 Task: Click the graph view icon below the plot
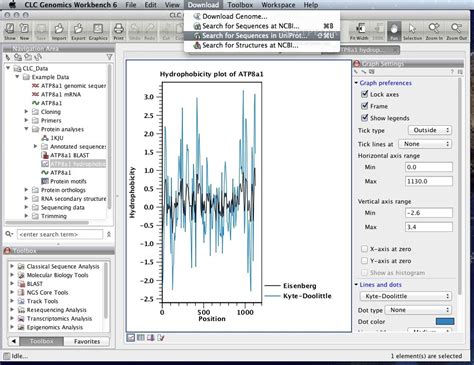pyautogui.click(x=131, y=338)
